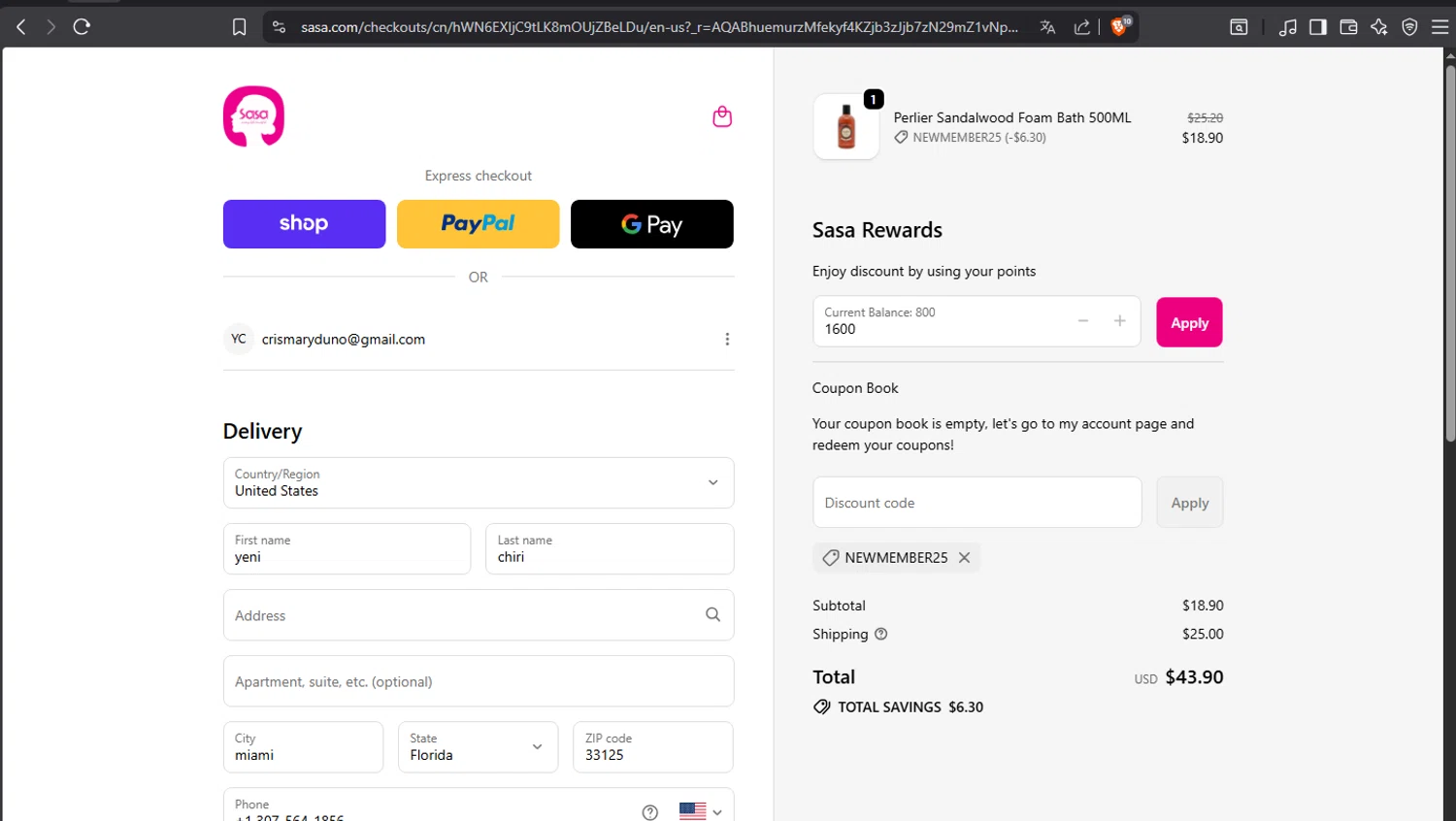Open the phone country flag selector
Screen dimensions: 1456x821
pyautogui.click(x=700, y=811)
